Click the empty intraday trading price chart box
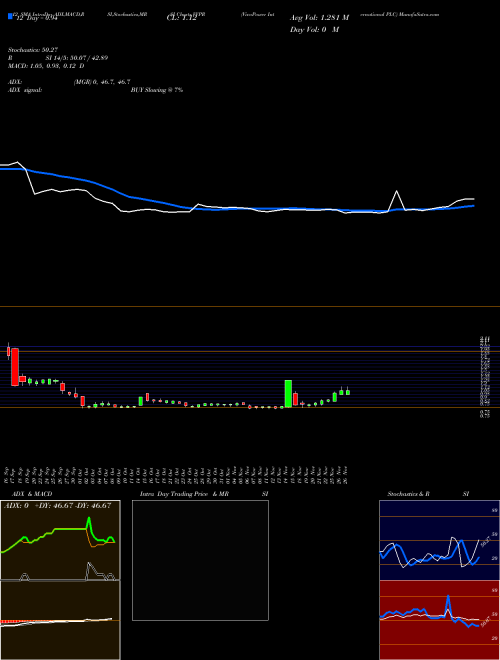 200,560
